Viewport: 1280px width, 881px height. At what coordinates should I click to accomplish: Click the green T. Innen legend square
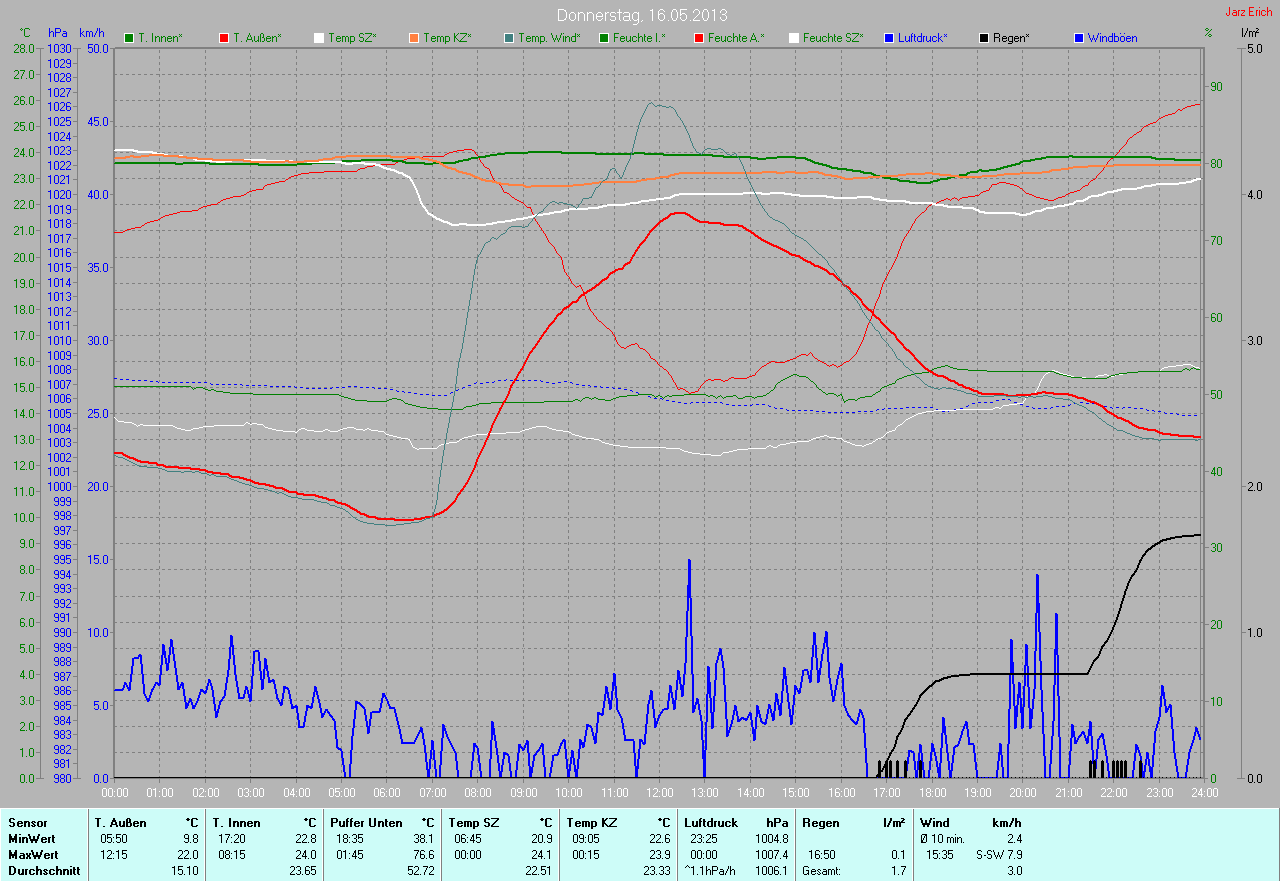pyautogui.click(x=129, y=38)
